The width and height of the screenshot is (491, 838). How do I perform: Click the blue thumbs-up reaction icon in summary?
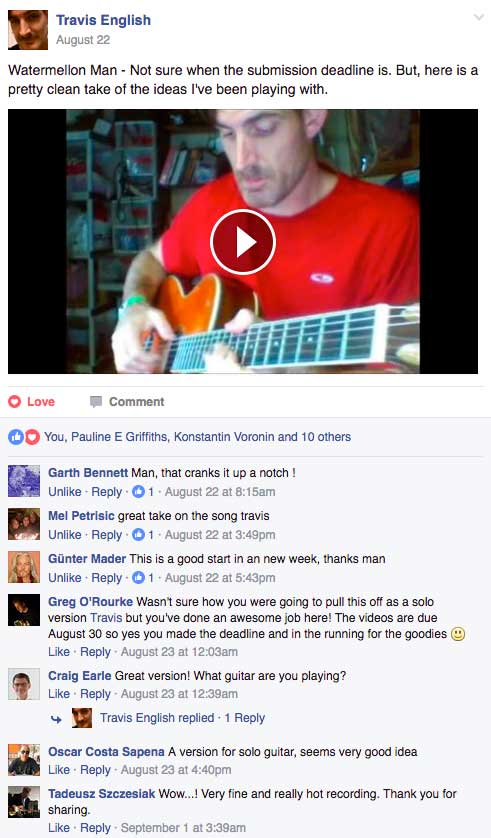(15, 437)
